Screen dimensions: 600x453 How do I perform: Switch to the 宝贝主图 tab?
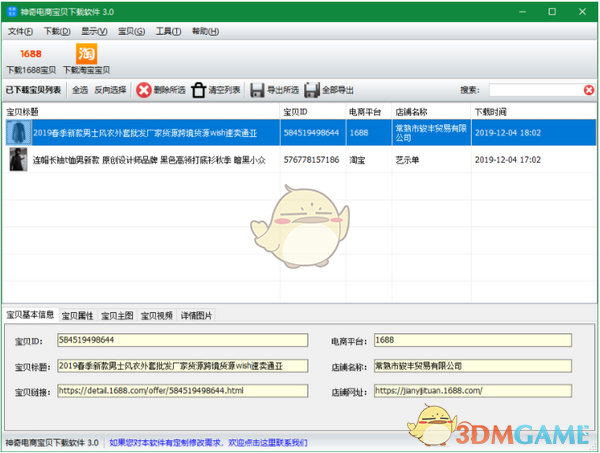[x=117, y=315]
